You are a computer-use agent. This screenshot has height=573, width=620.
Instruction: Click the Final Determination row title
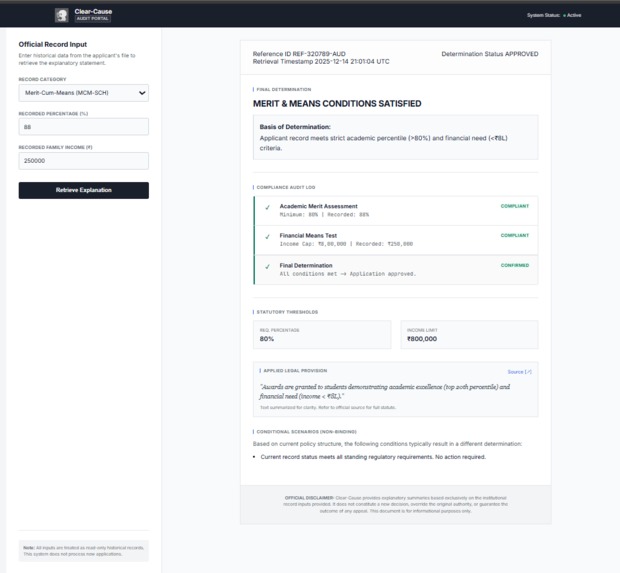click(x=306, y=265)
